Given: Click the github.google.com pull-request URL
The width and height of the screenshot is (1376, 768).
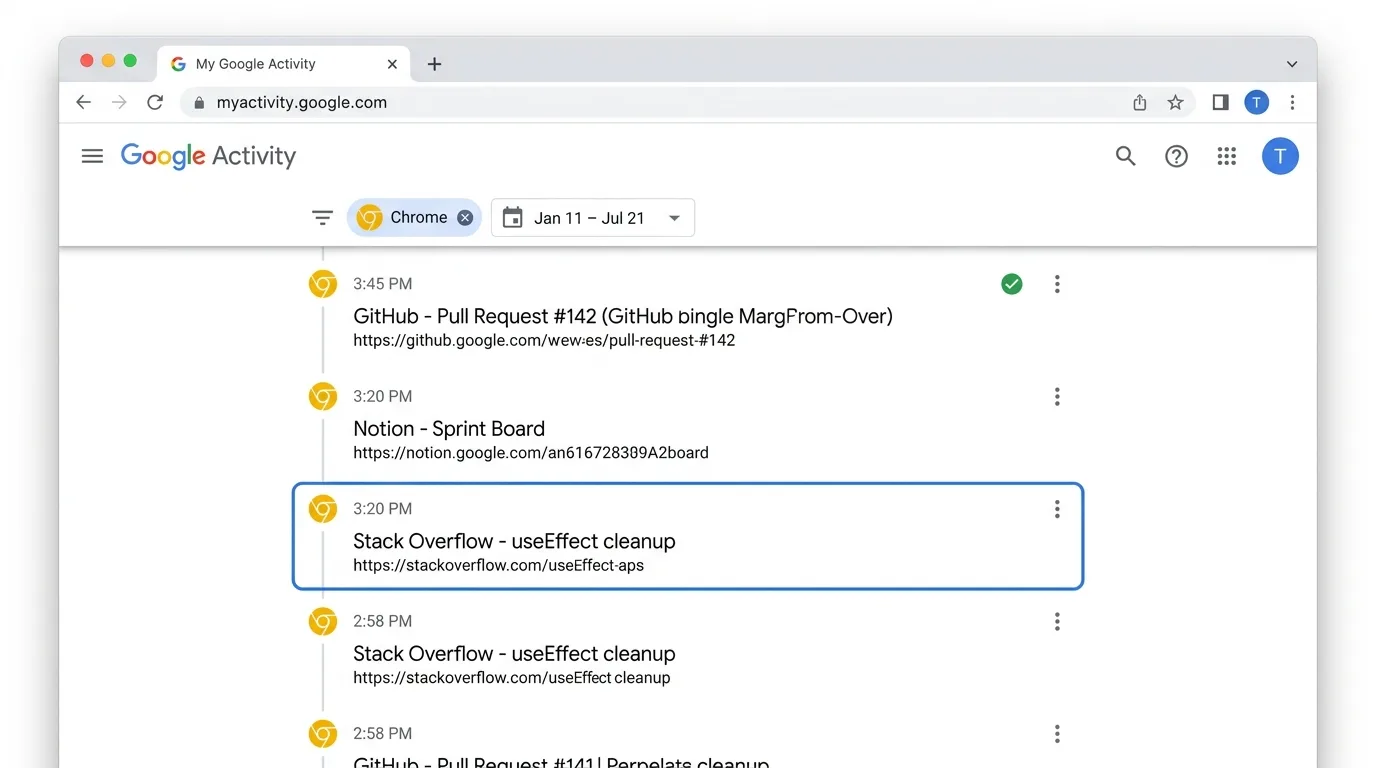Looking at the screenshot, I should 544,340.
